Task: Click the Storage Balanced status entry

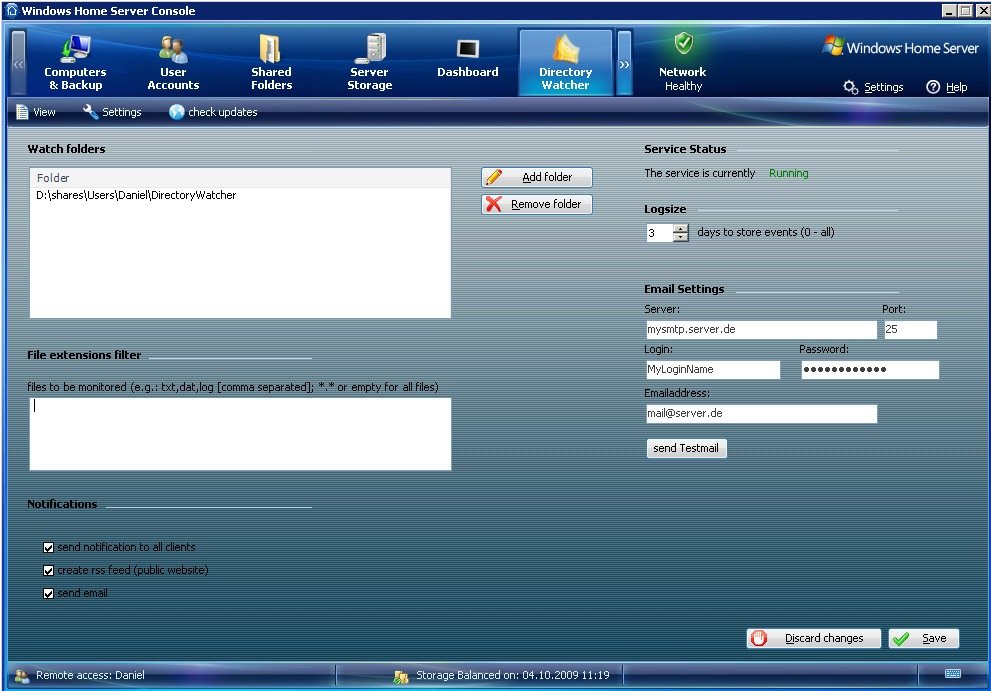Action: [502, 675]
